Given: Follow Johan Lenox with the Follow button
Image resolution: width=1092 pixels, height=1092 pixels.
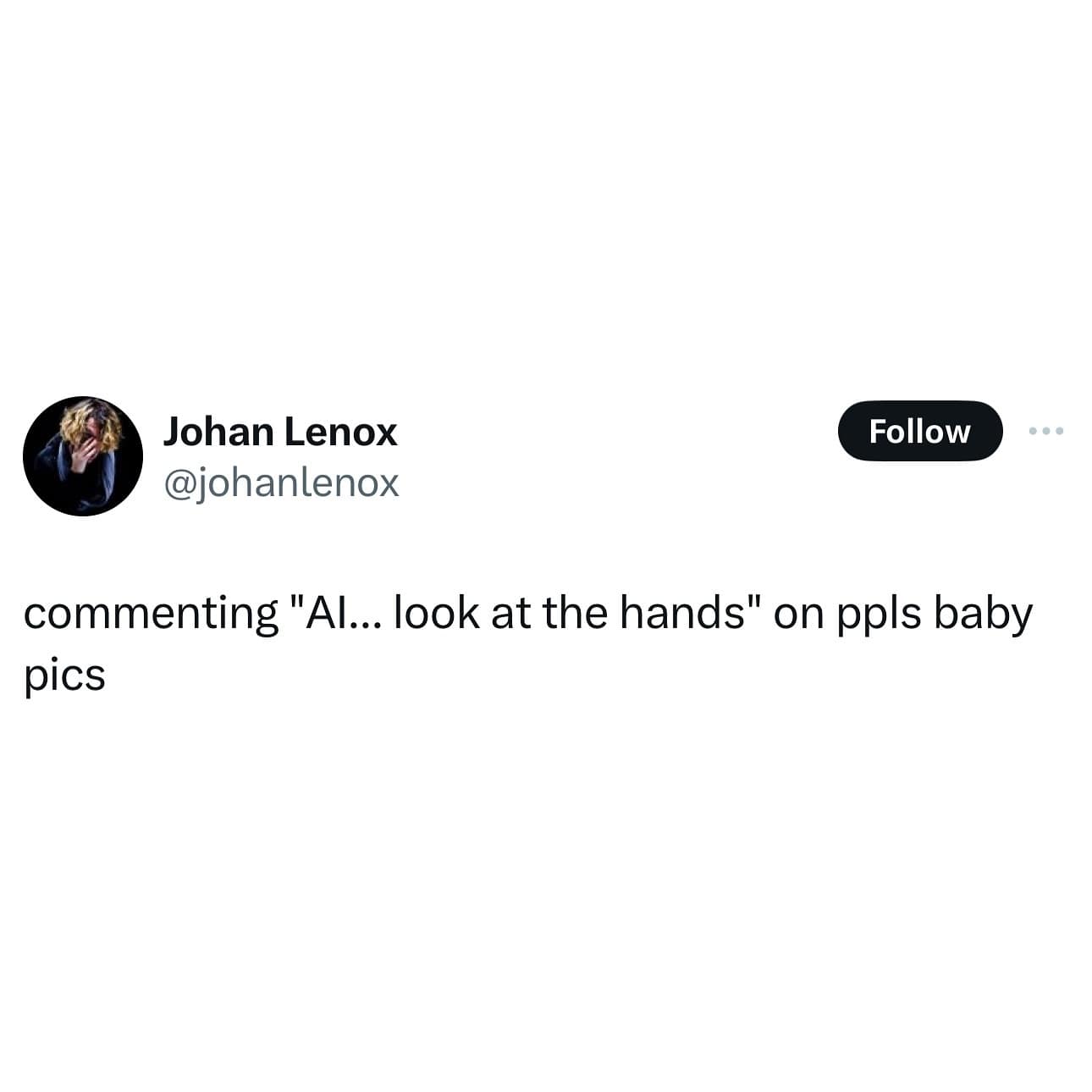Looking at the screenshot, I should [920, 431].
